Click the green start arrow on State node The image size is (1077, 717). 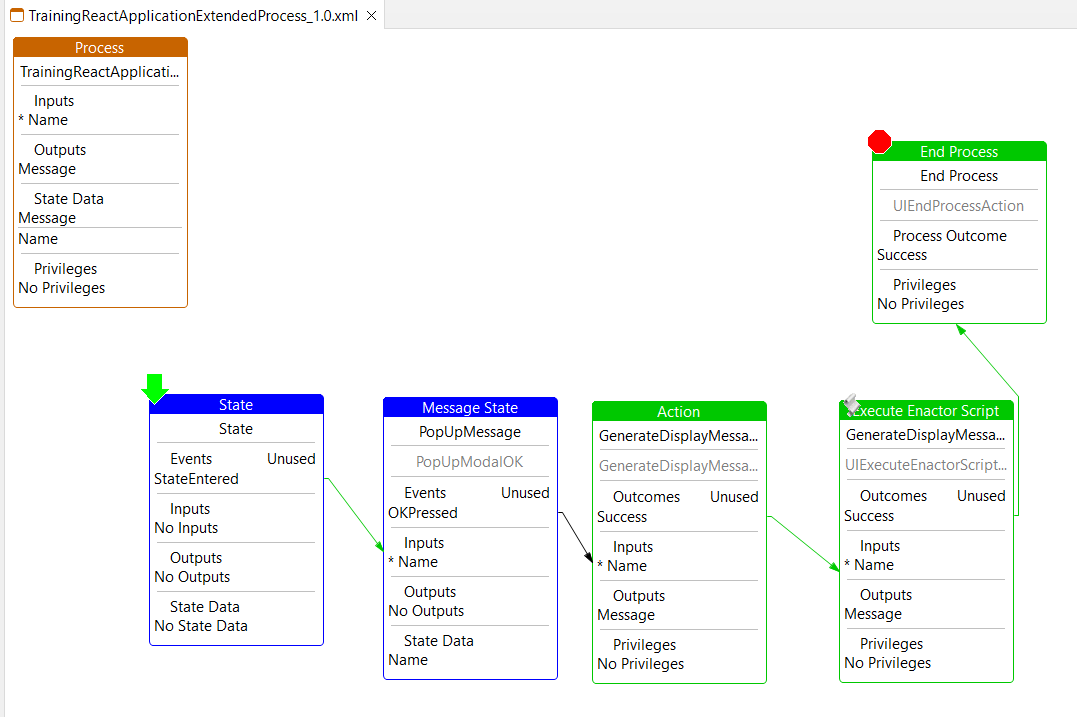click(x=155, y=389)
